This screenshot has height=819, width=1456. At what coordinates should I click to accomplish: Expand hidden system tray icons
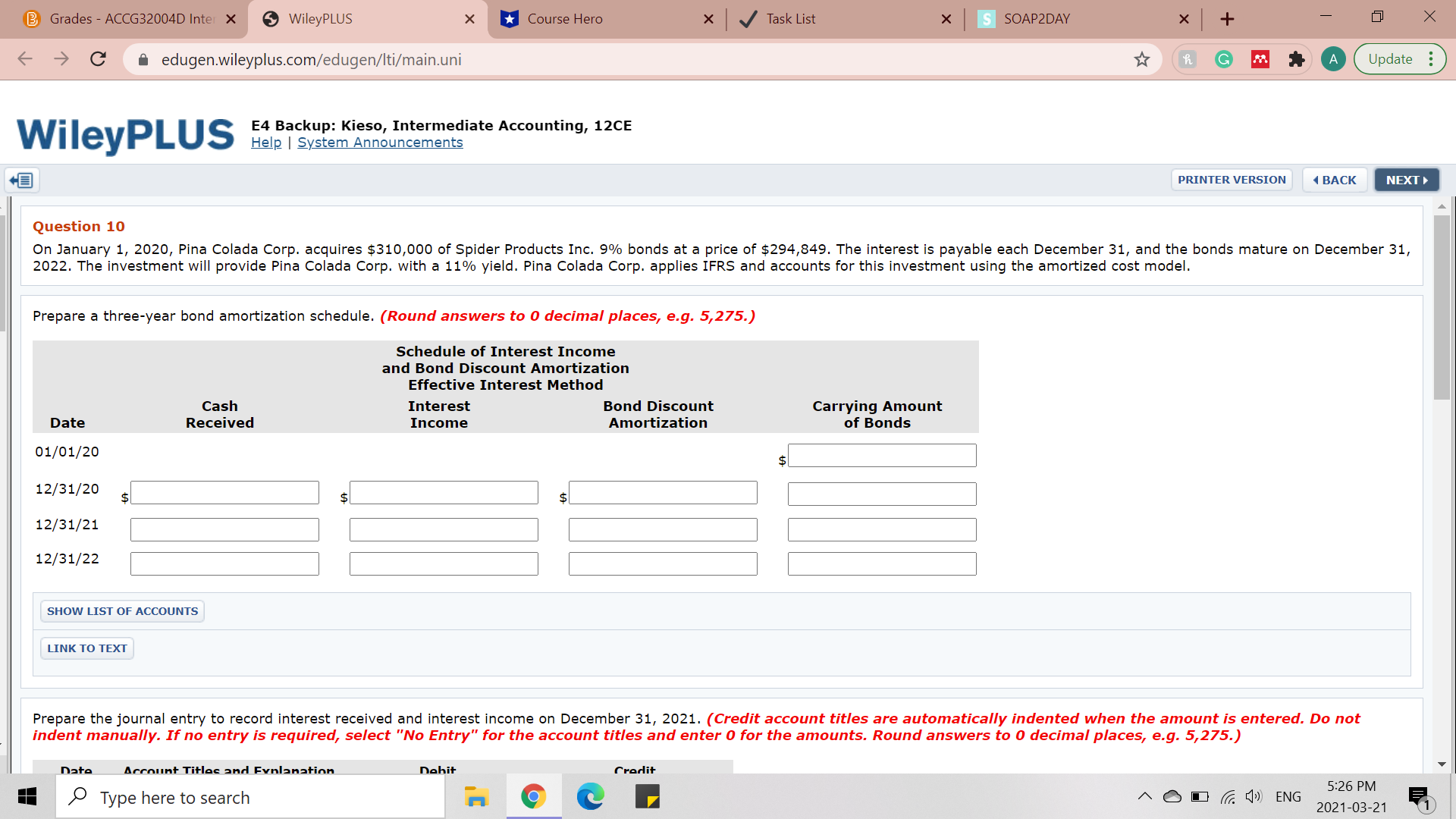tap(1145, 796)
